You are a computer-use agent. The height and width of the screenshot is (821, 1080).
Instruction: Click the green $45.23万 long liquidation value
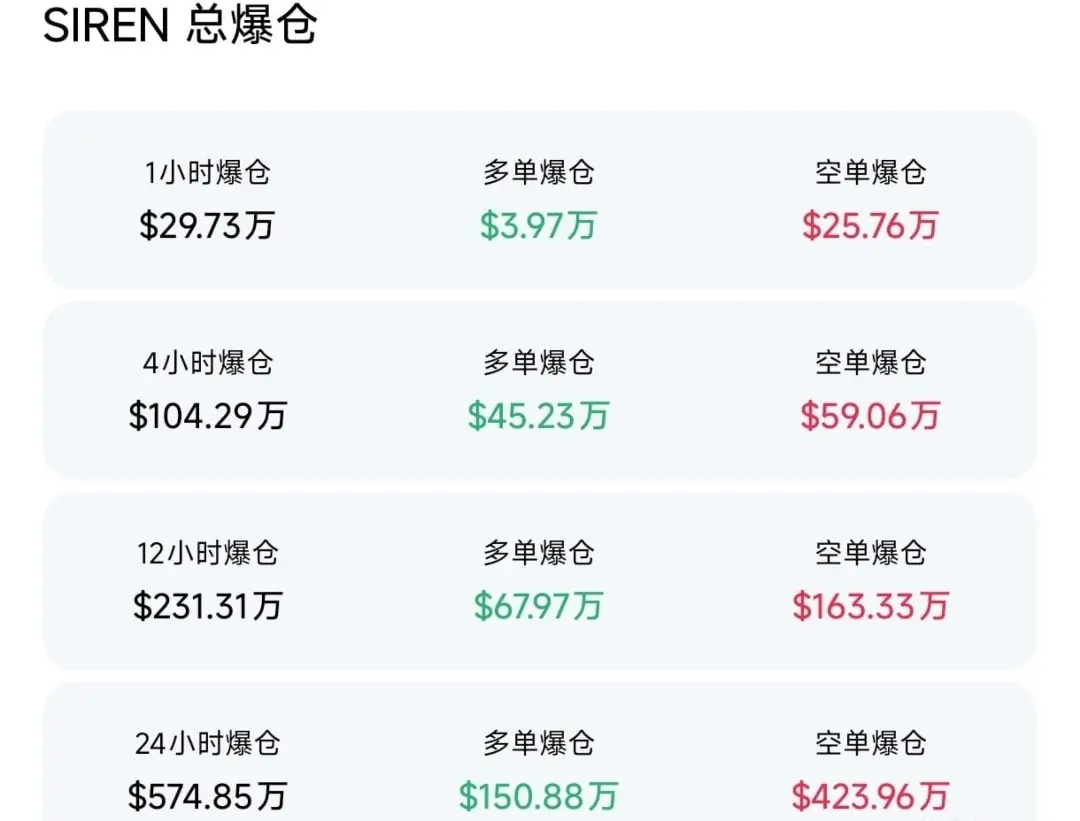click(539, 416)
